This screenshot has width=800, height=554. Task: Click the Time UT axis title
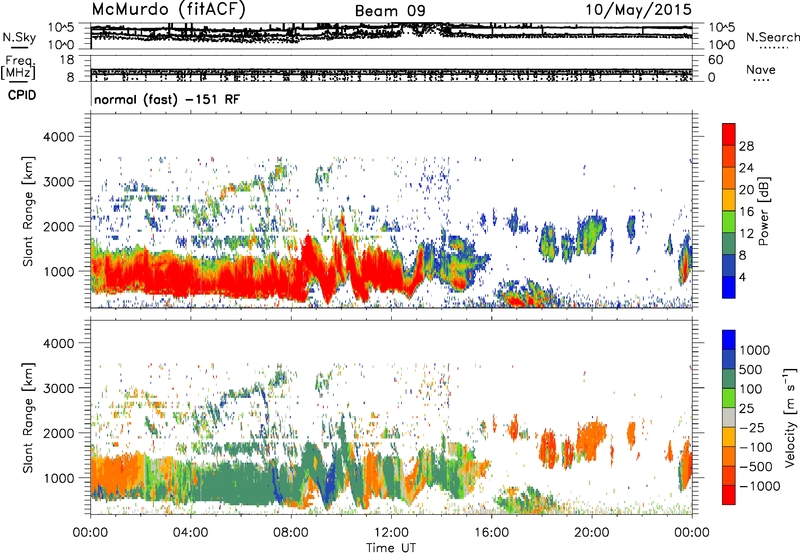391,547
